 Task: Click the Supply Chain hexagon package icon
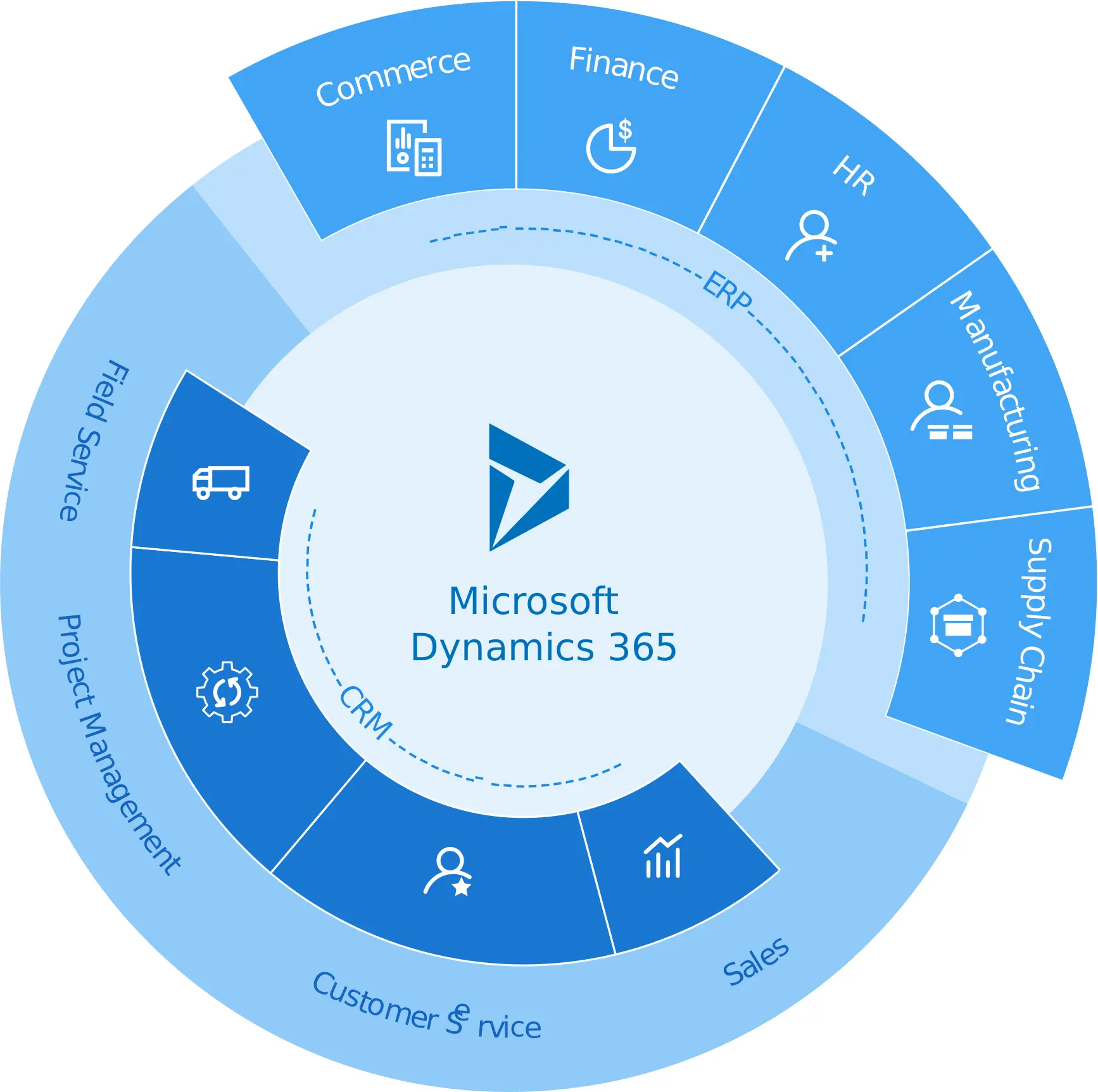[x=958, y=625]
